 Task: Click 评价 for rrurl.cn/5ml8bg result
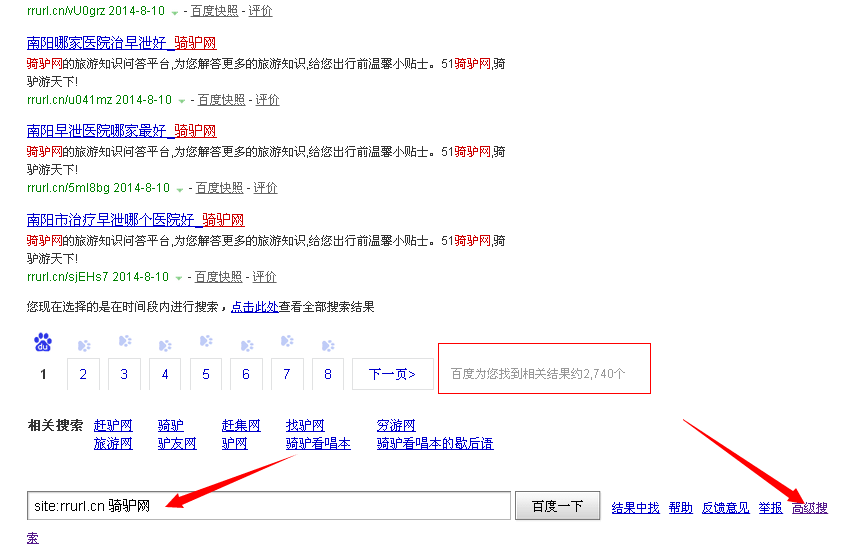click(265, 188)
